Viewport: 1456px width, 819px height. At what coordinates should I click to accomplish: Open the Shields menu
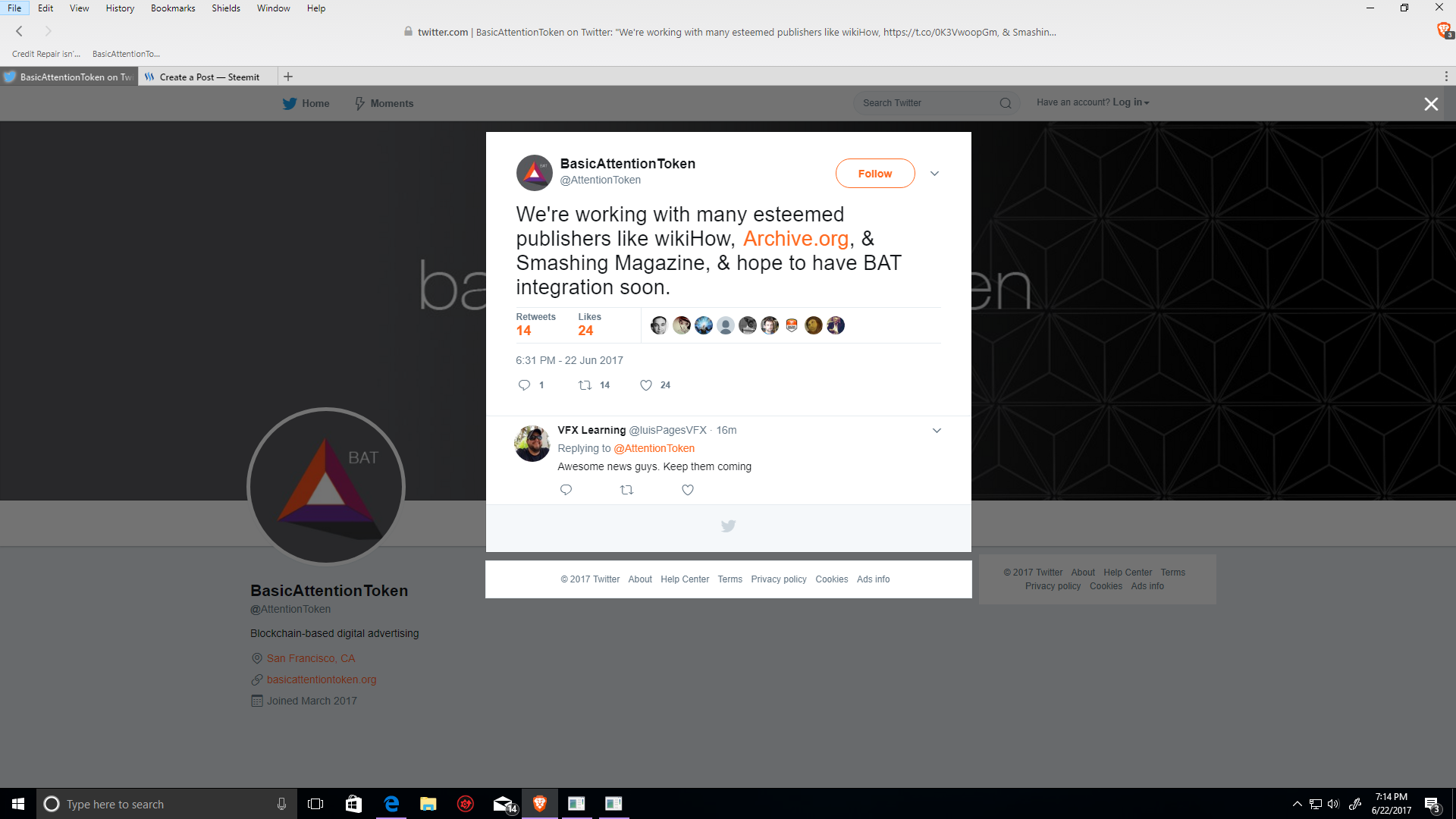click(226, 8)
